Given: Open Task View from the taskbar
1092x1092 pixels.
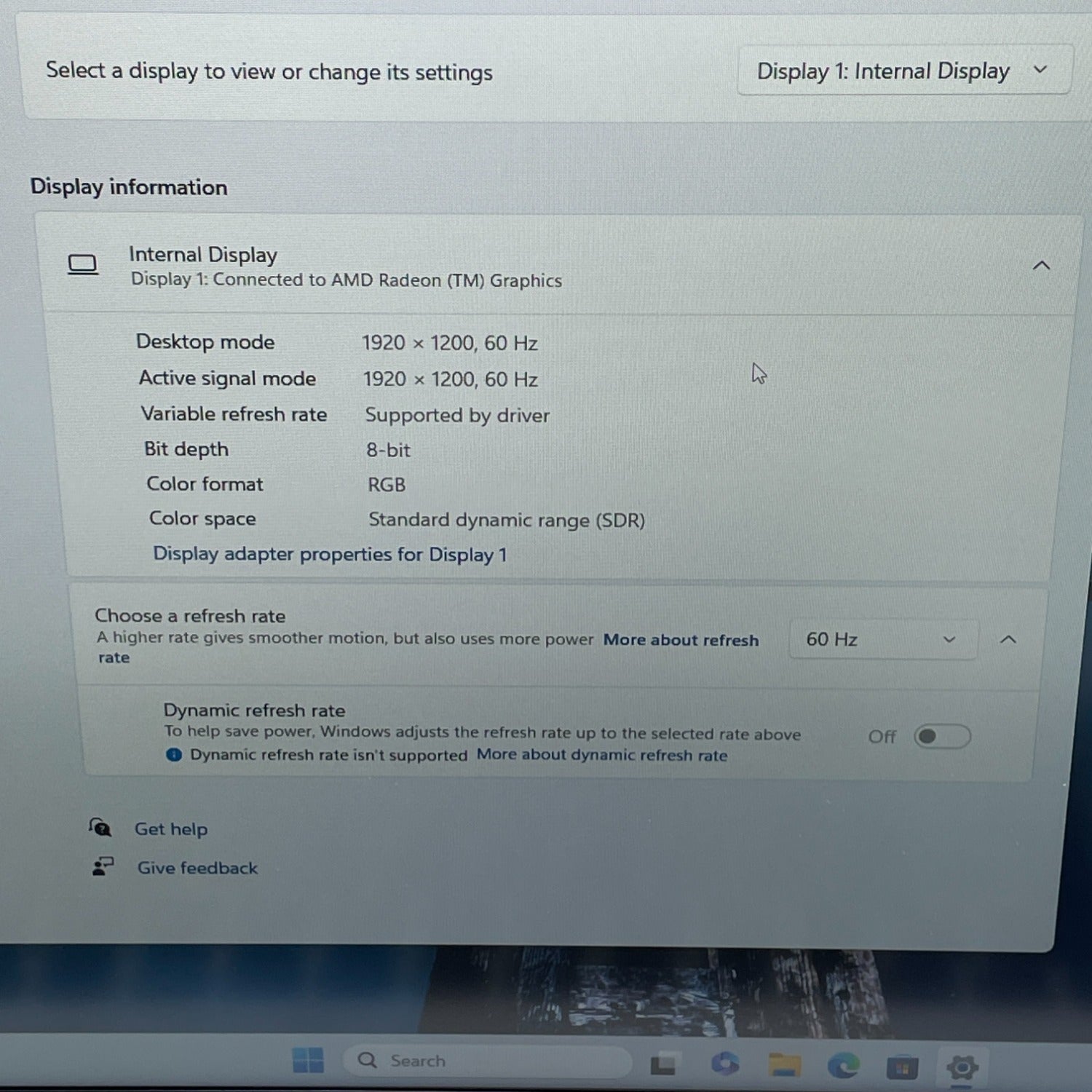Looking at the screenshot, I should pyautogui.click(x=663, y=1065).
